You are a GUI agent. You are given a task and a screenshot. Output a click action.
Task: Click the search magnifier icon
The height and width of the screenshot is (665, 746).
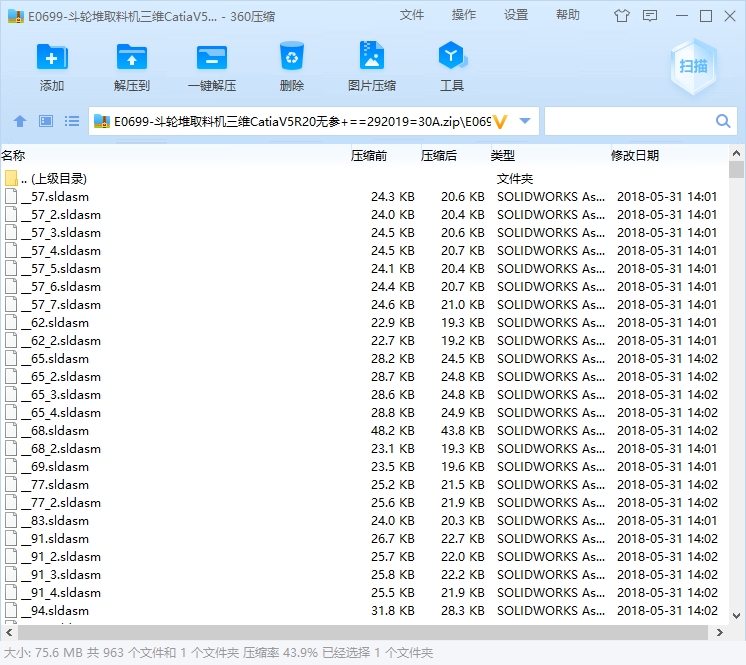[x=723, y=121]
